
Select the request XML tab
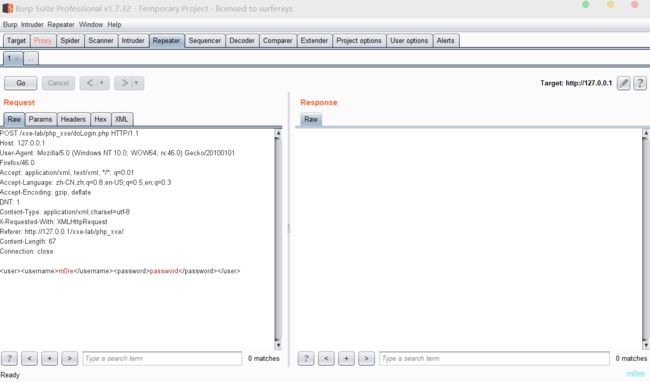pos(122,119)
